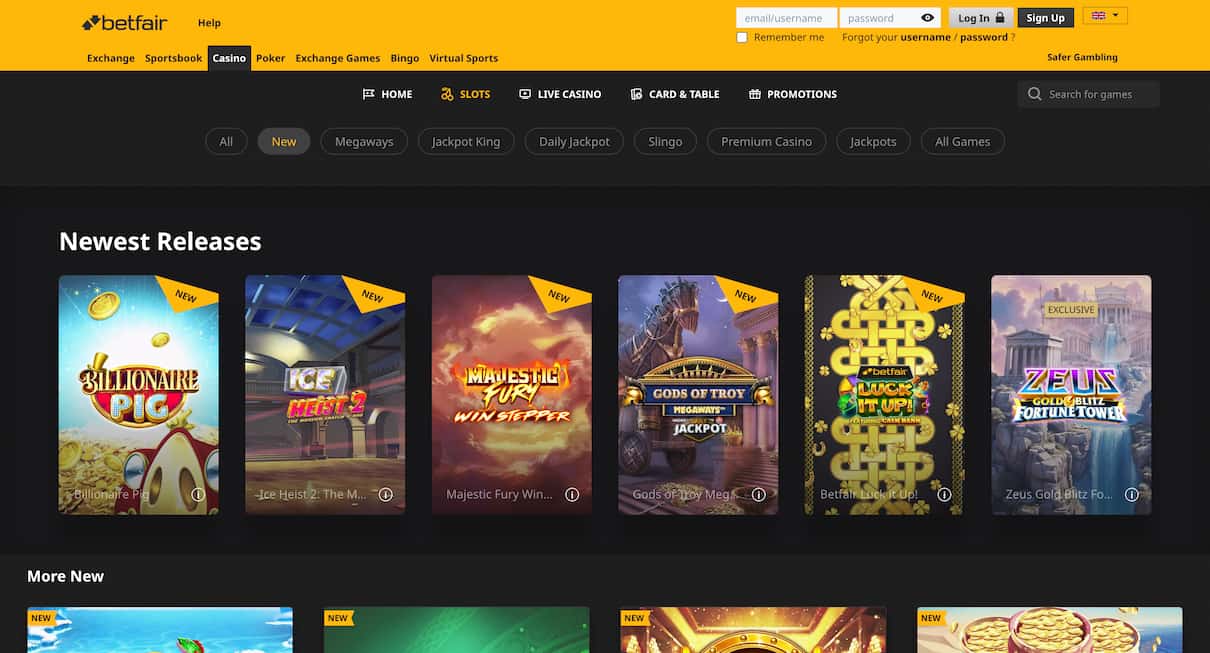The image size is (1210, 653).
Task: Open the Zeus Gold Blitz Fortune Tower tile
Action: (1071, 395)
